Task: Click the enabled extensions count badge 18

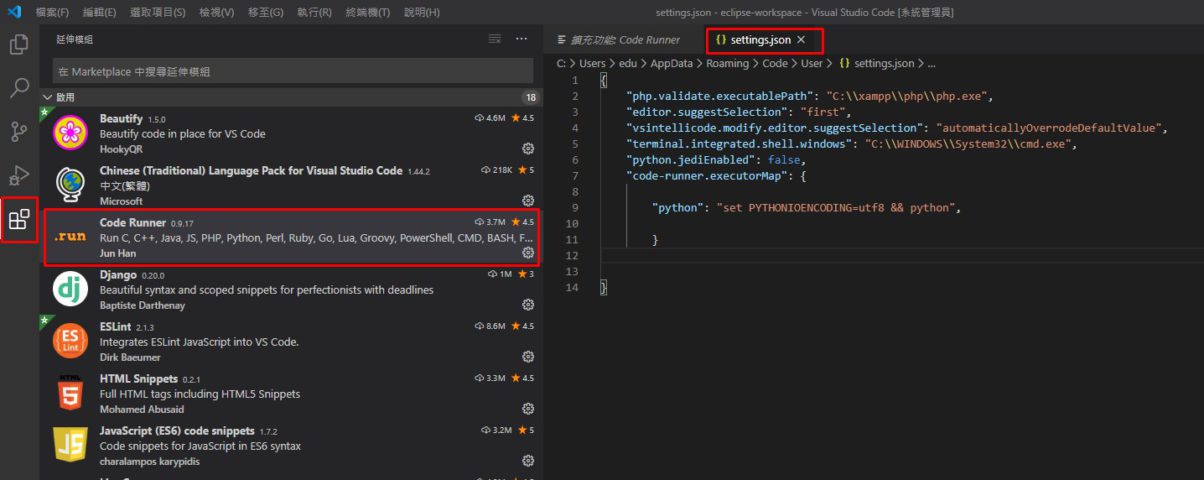Action: click(x=530, y=97)
